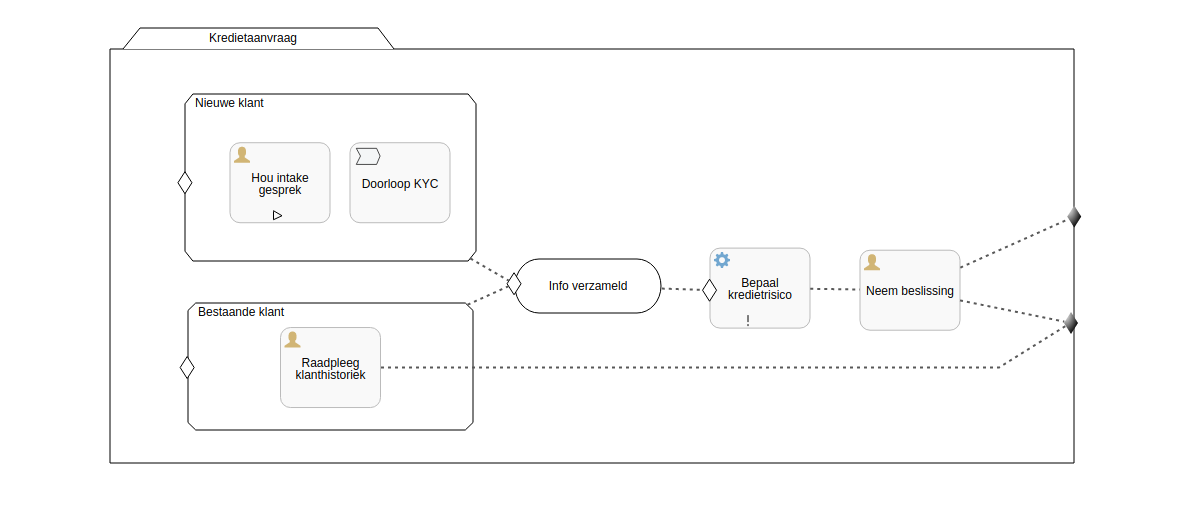The height and width of the screenshot is (506, 1178).
Task: Select the entry criterion diamond on Bestaande klant stage
Action: 187,367
